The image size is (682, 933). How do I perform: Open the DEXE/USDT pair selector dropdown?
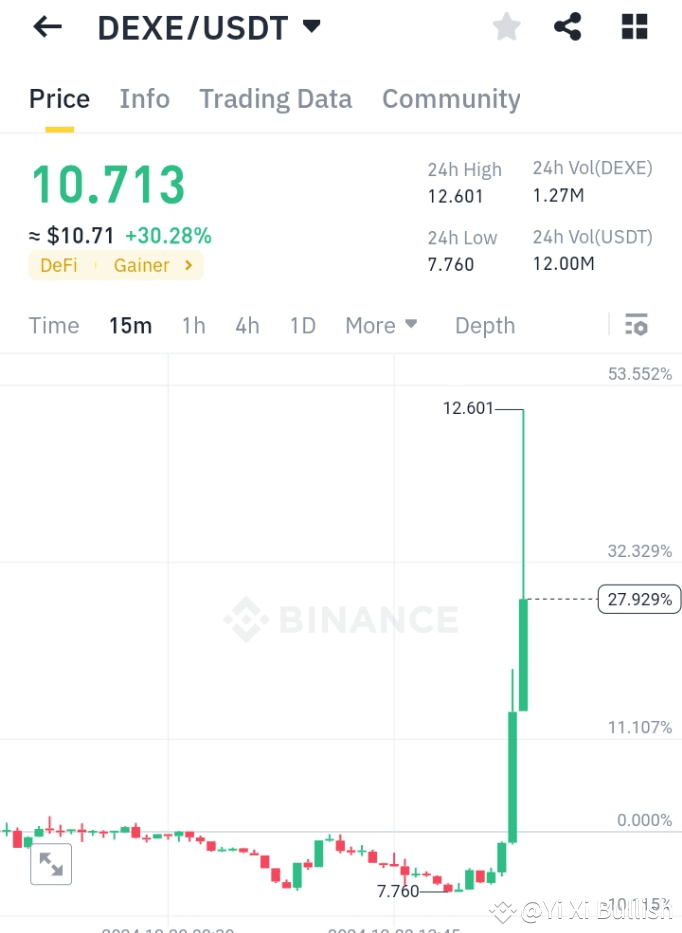tap(311, 27)
